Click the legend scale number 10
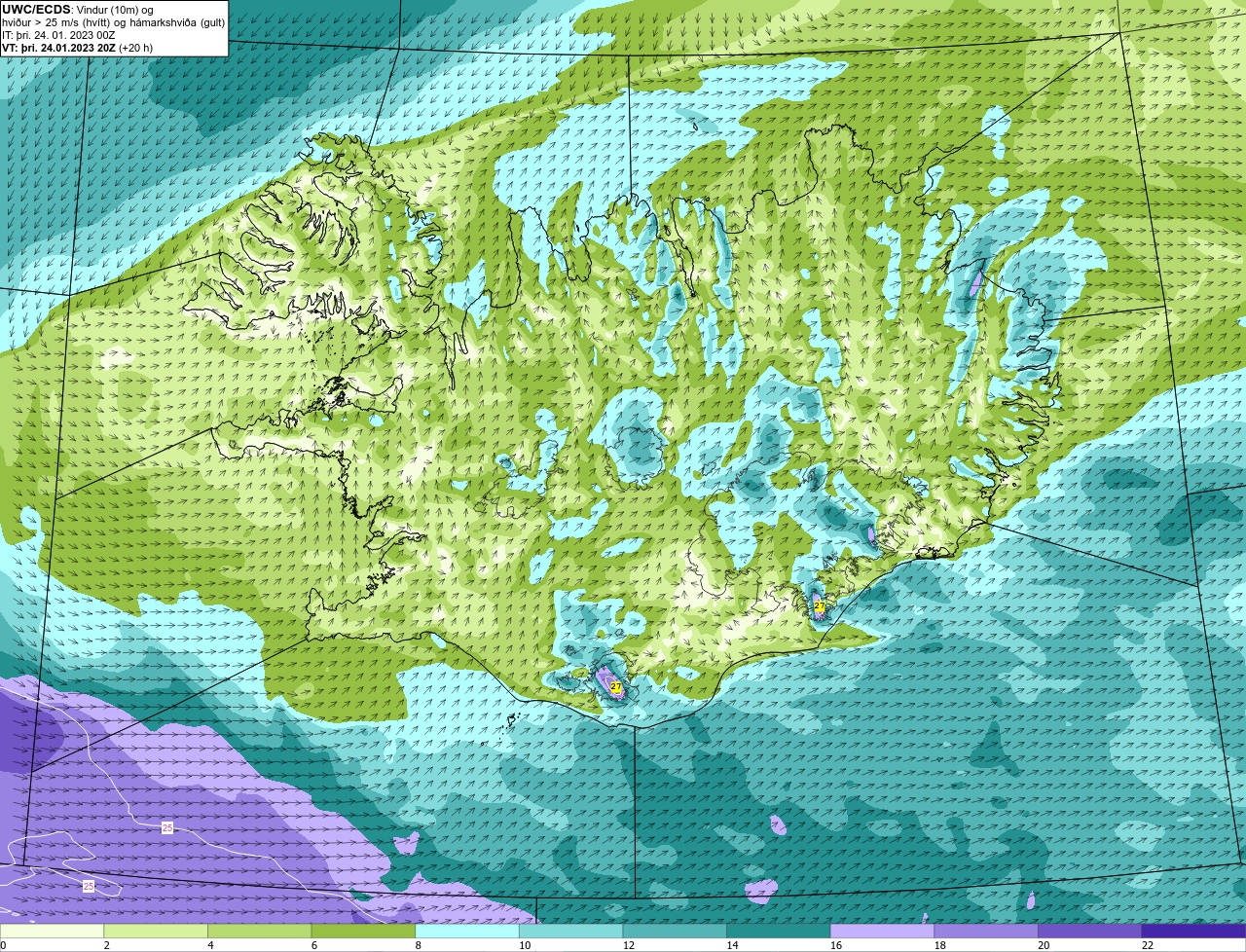 point(525,945)
